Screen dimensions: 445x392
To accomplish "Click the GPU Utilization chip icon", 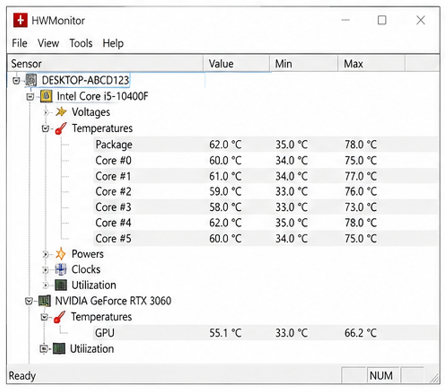I will click(x=59, y=349).
